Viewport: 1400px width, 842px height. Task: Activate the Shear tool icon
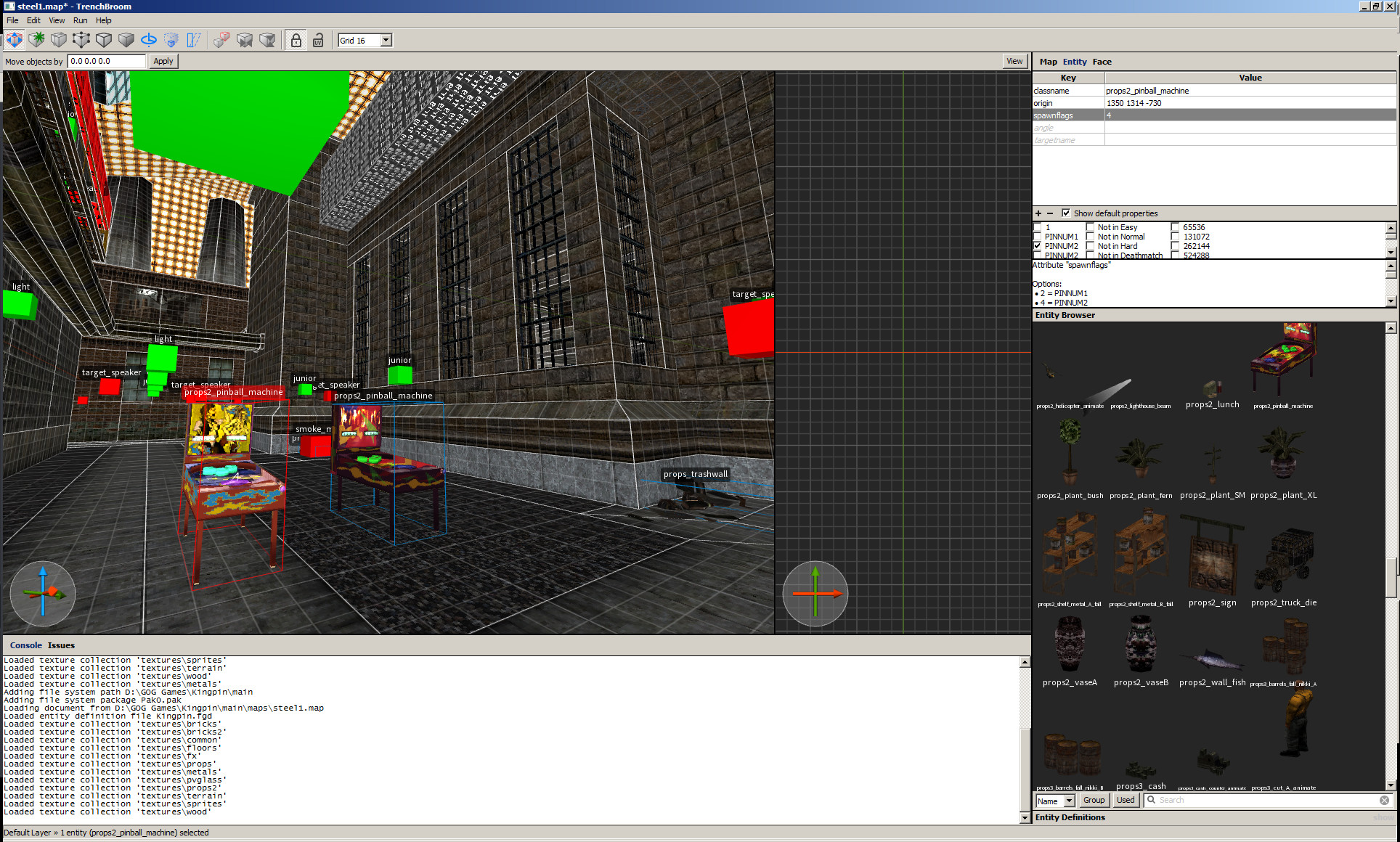point(194,40)
